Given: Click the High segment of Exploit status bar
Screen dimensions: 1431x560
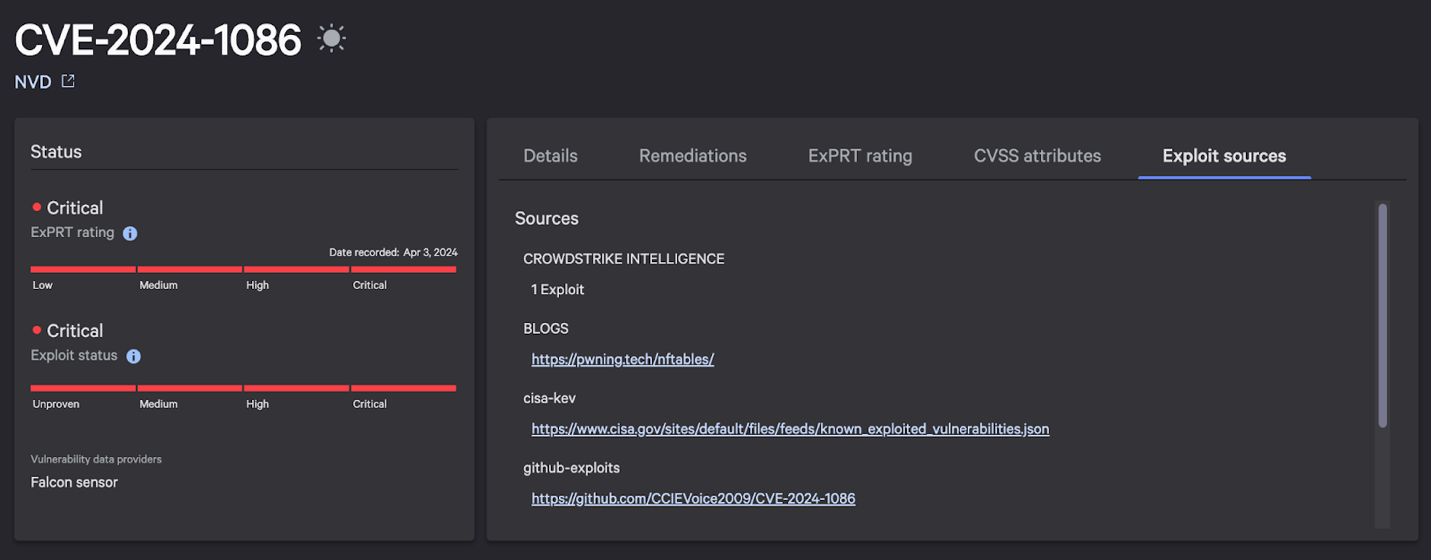Looking at the screenshot, I should (296, 388).
